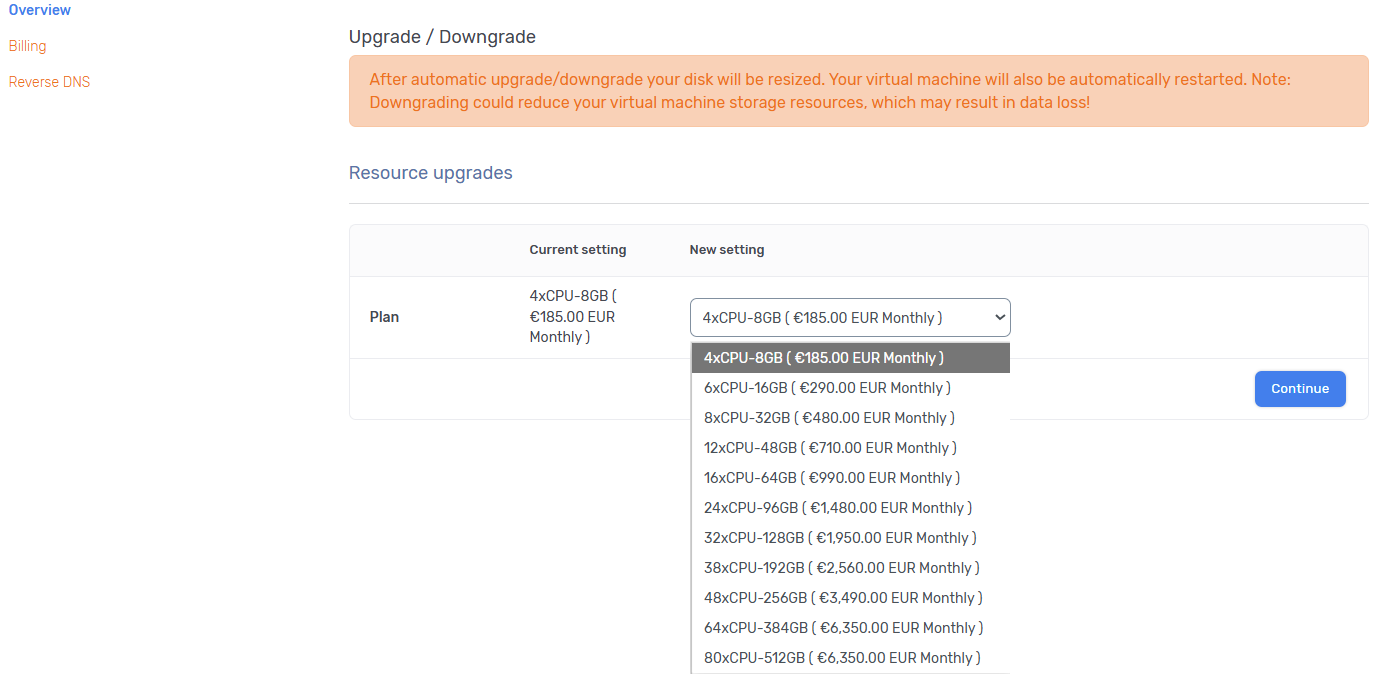
Task: Pick the 32xCPU-128GB plan option
Action: [x=840, y=538]
